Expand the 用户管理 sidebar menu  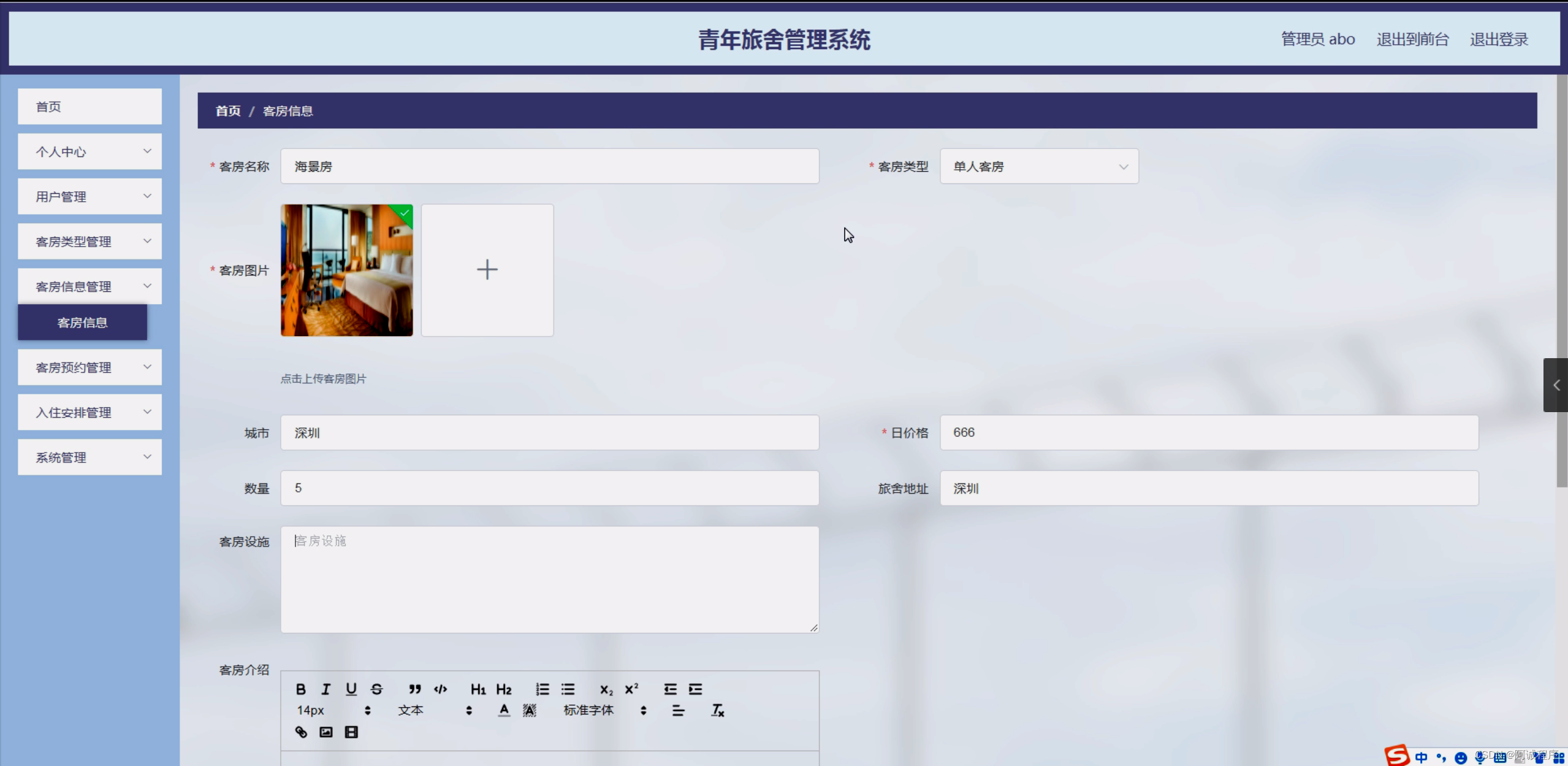pyautogui.click(x=89, y=196)
